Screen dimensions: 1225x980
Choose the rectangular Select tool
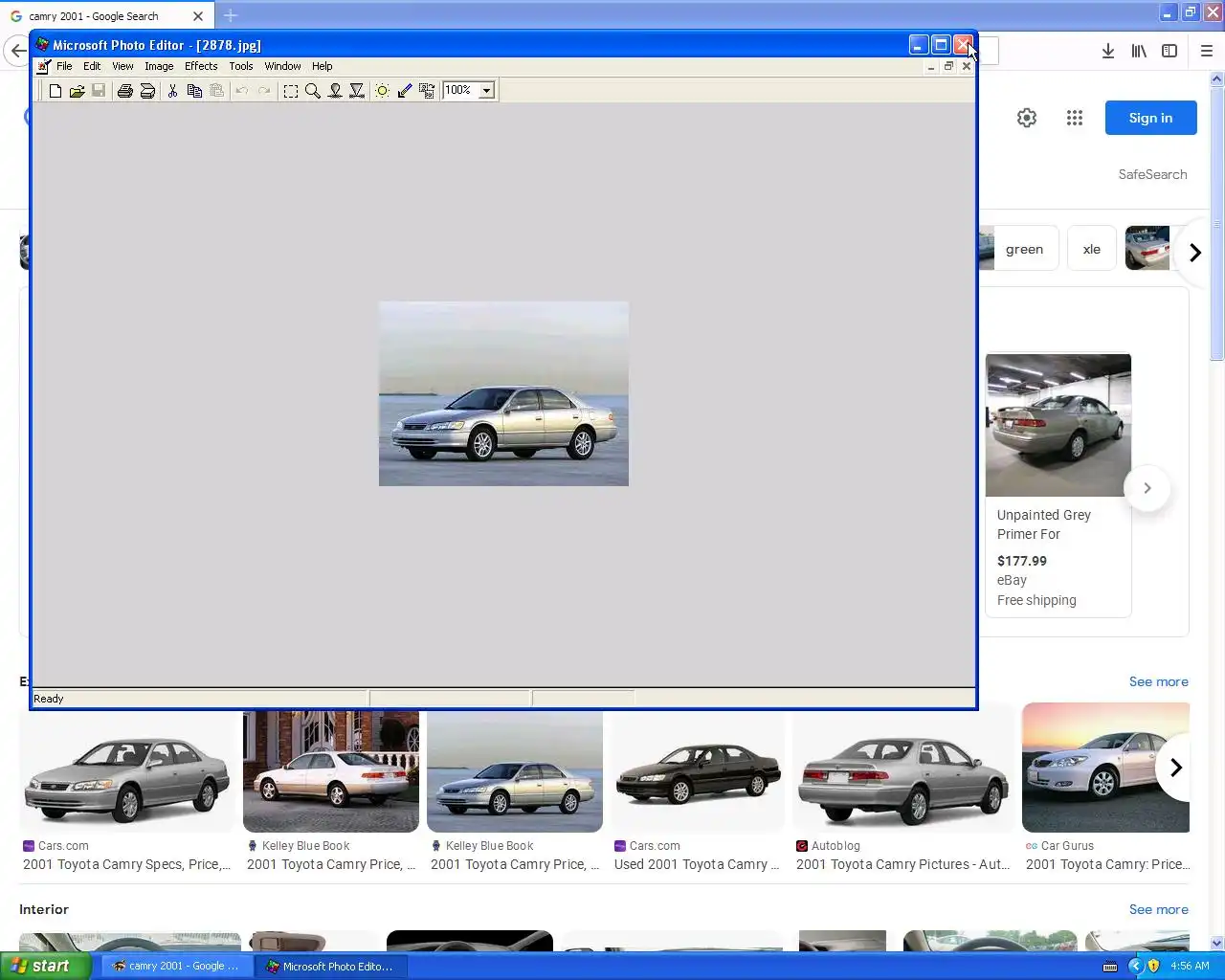tap(291, 91)
